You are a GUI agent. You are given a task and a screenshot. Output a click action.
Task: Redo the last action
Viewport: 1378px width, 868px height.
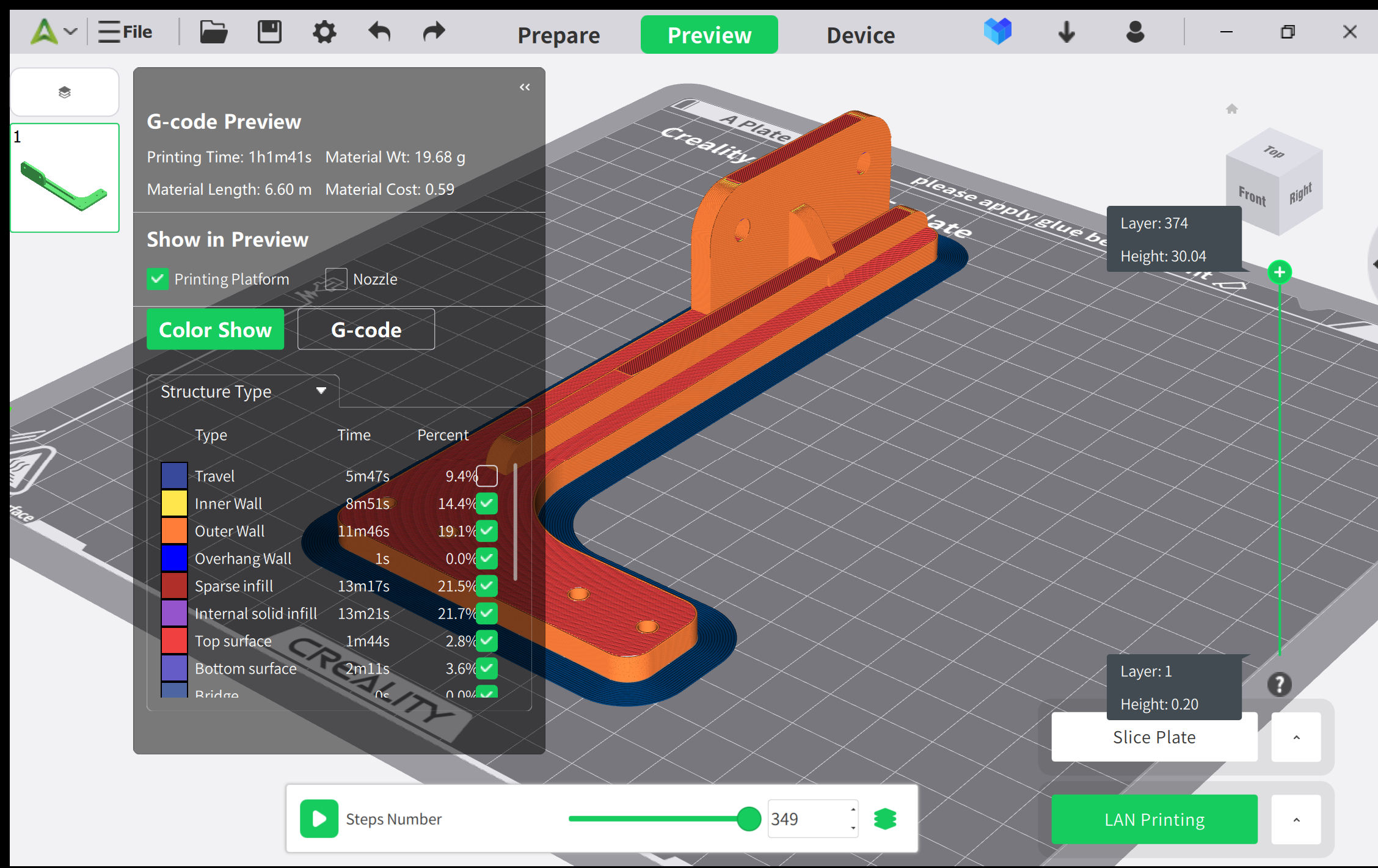[434, 32]
